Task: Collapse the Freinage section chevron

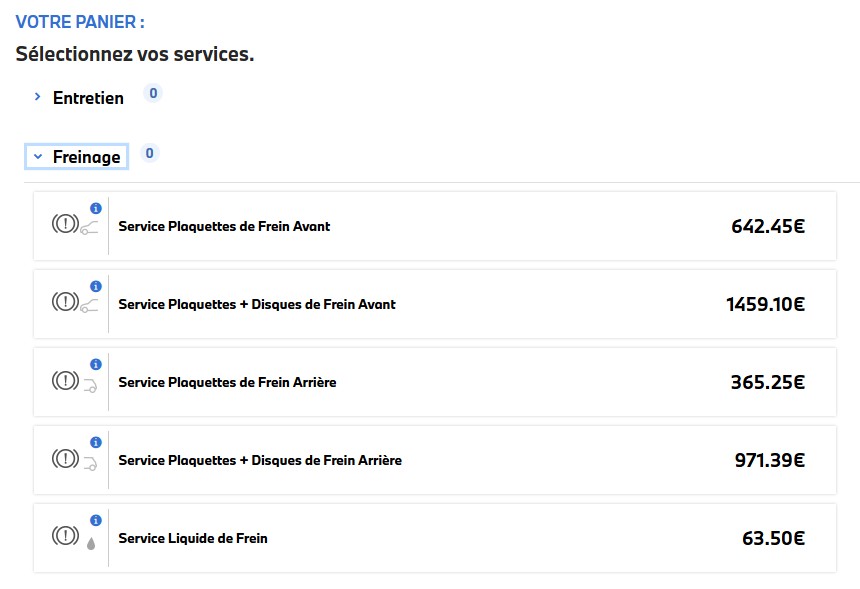Action: 37,157
